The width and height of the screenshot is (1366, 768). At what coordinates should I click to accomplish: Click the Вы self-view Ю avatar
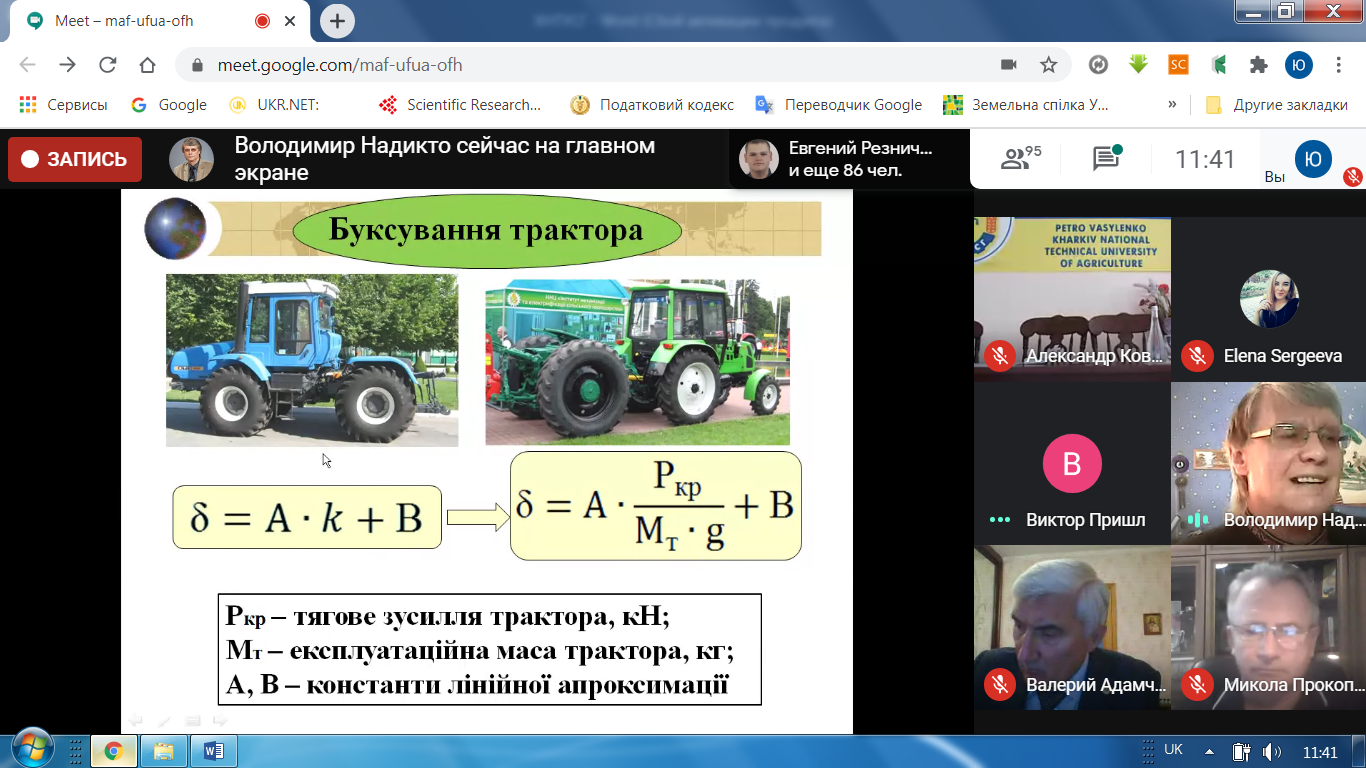(1314, 159)
